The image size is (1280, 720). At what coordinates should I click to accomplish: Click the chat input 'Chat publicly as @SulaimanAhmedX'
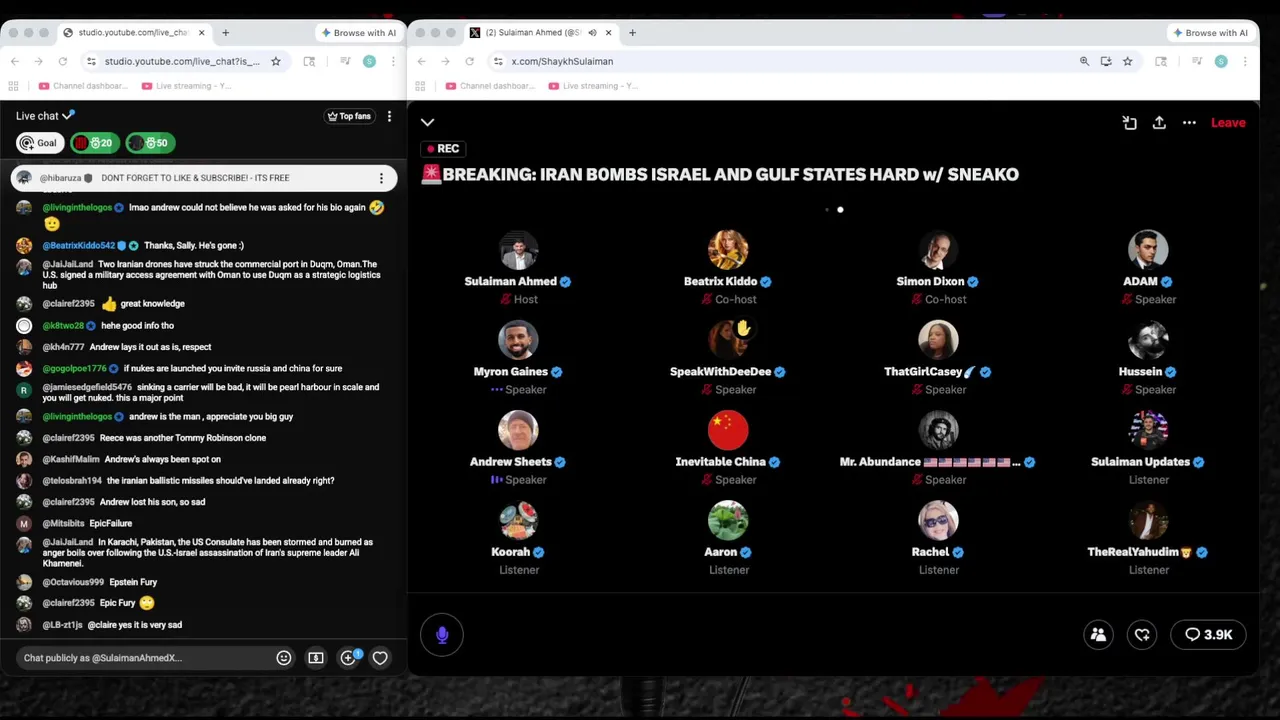coord(145,658)
